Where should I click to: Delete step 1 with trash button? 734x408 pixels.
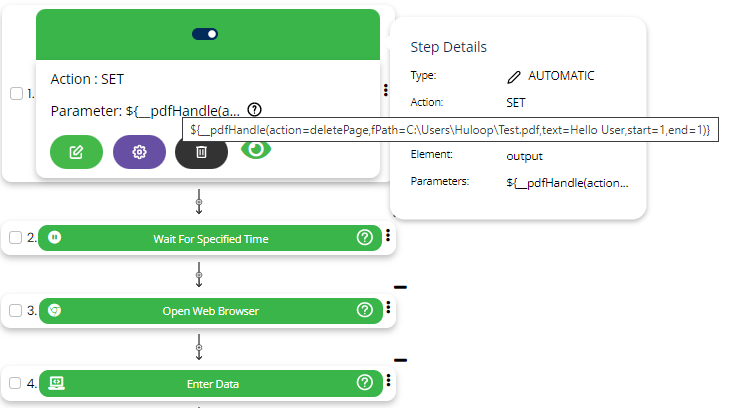[201, 152]
